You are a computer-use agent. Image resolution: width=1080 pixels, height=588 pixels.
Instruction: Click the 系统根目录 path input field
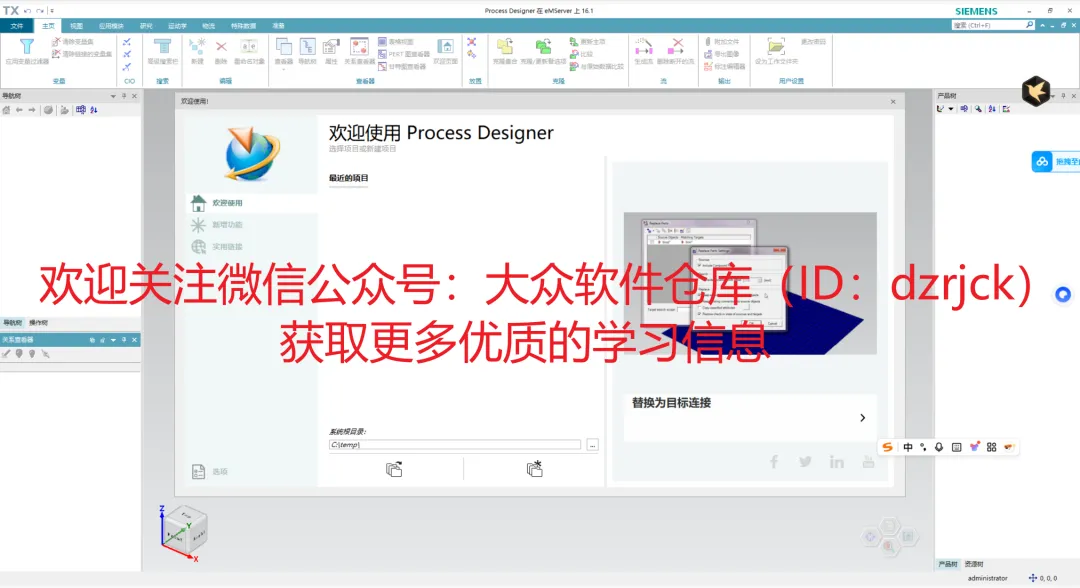[455, 445]
